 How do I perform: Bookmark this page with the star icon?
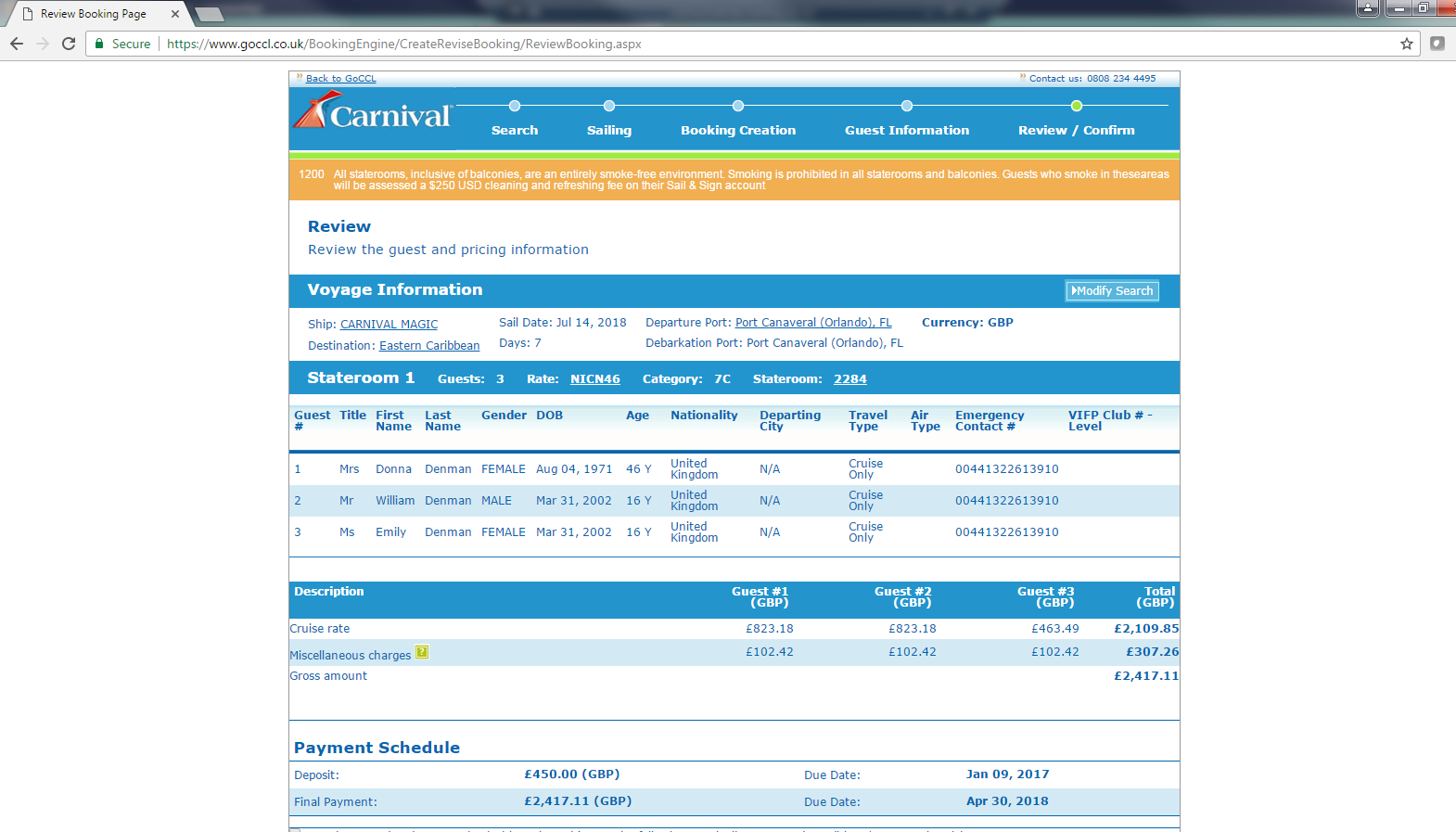[x=1407, y=44]
